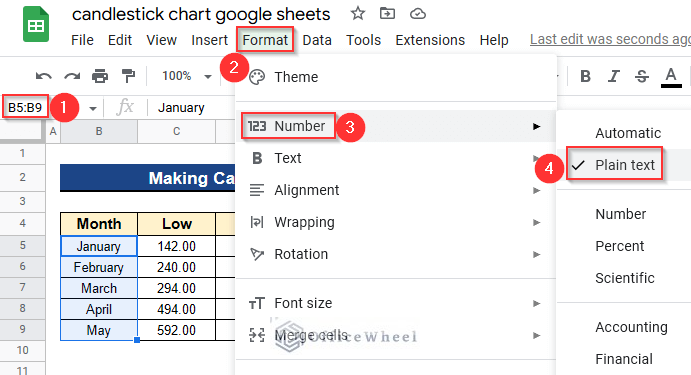Select column C header
The image size is (691, 375).
(176, 131)
